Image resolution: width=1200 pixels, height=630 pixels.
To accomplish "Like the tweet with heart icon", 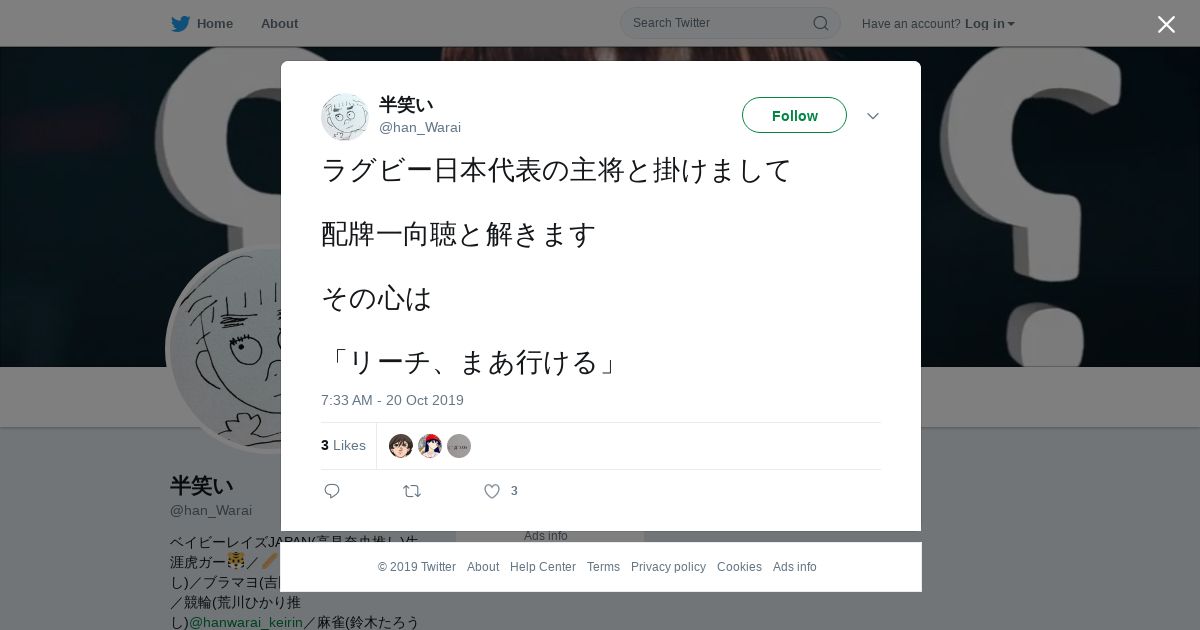I will pyautogui.click(x=492, y=491).
